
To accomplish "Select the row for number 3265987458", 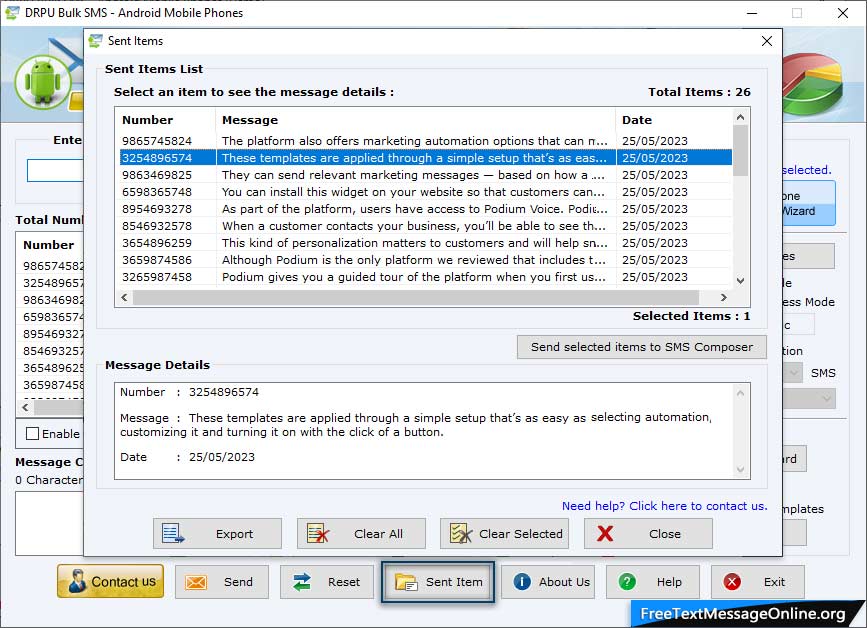I will click(x=426, y=277).
